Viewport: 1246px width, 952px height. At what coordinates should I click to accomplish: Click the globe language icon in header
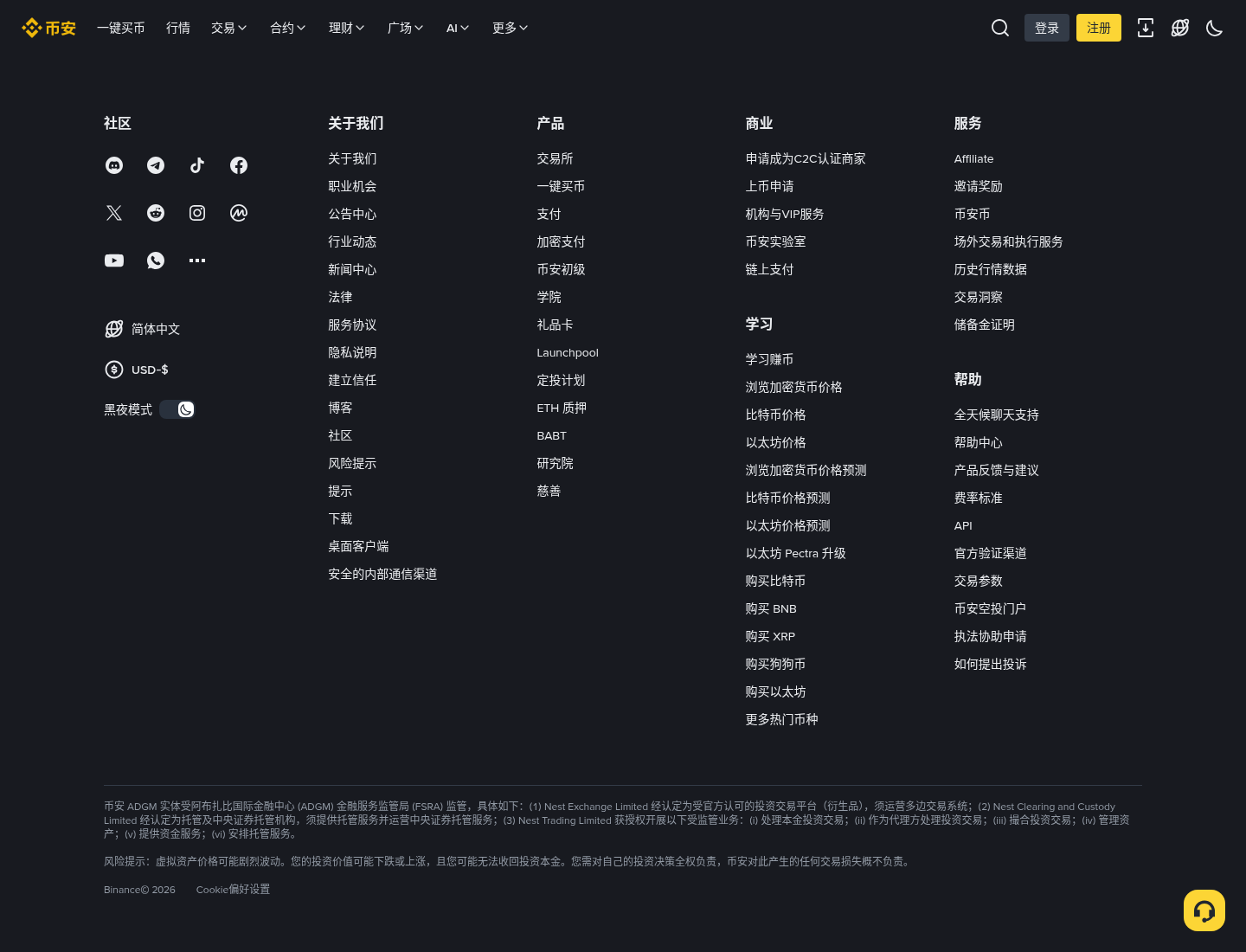coord(1180,28)
